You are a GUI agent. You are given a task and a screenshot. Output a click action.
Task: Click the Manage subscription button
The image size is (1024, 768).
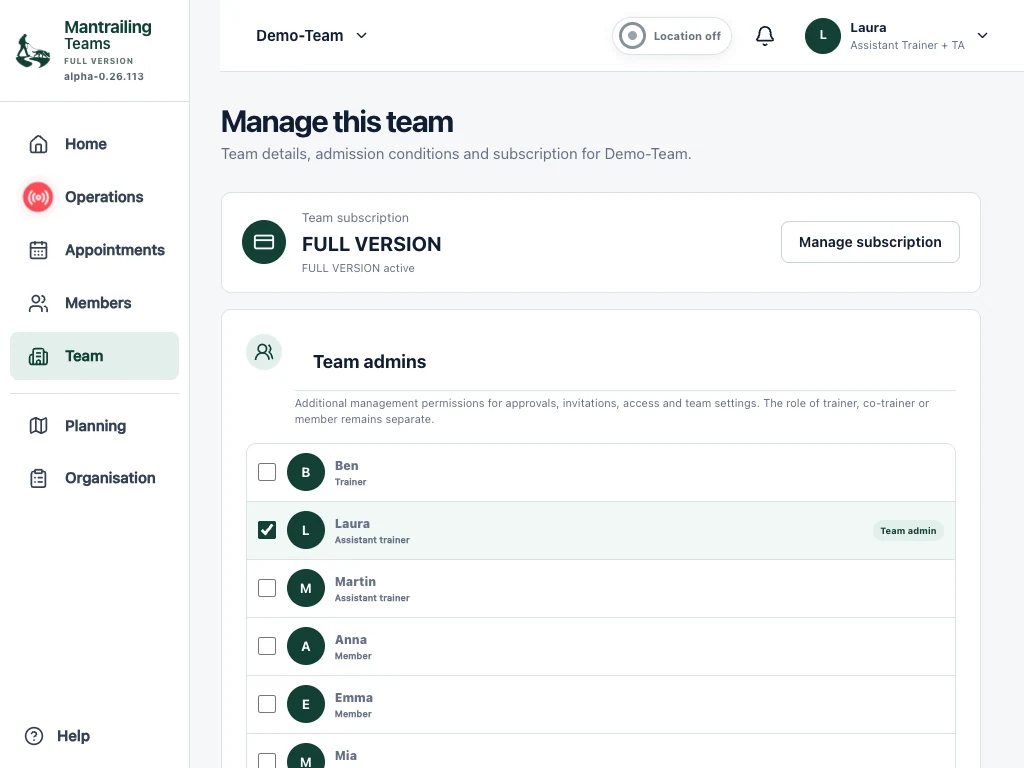pyautogui.click(x=870, y=242)
